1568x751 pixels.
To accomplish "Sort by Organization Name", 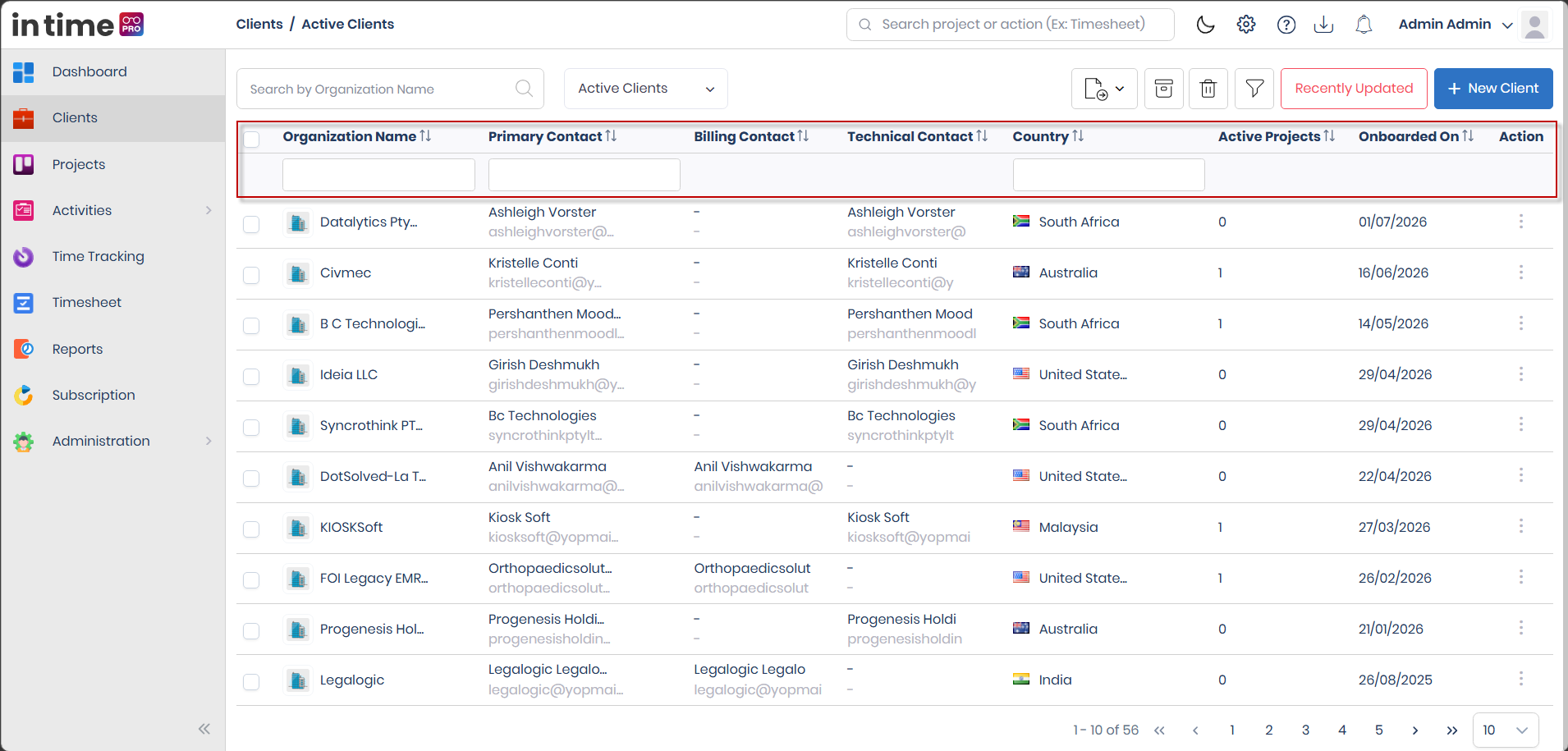I will (425, 136).
